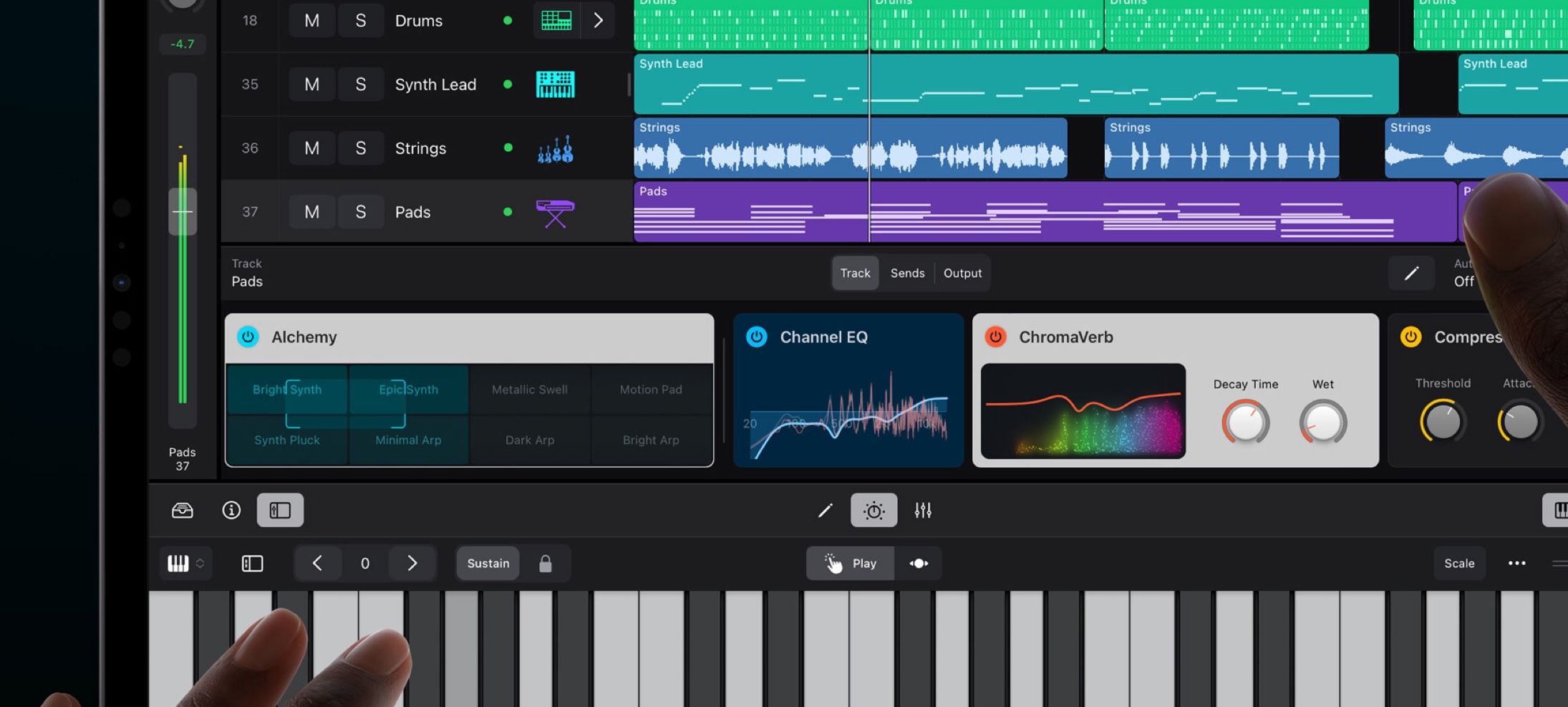
Task: Shift keyboard octave up with right chevron
Action: pyautogui.click(x=412, y=564)
